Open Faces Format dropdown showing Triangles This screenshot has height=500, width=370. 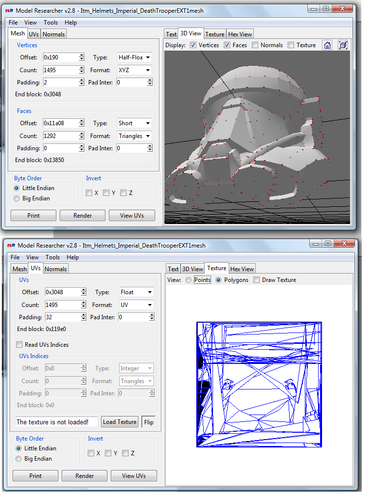click(134, 136)
